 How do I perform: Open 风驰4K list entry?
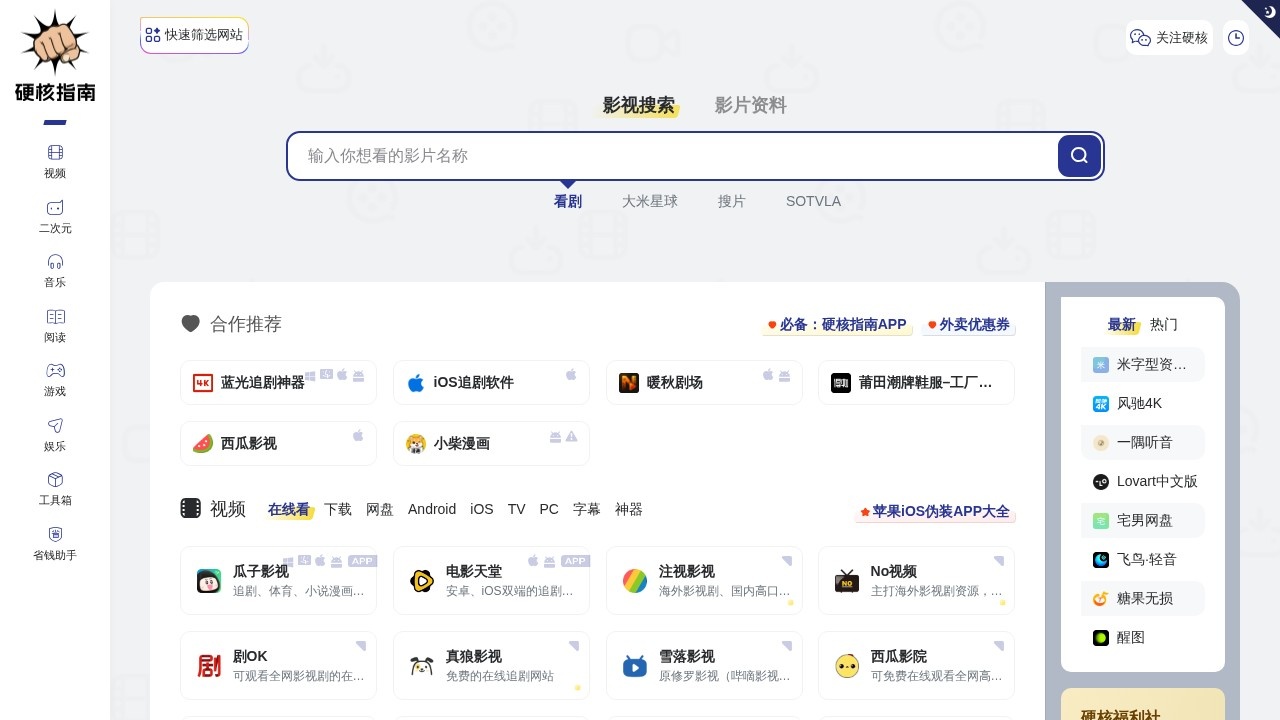pyautogui.click(x=1143, y=404)
